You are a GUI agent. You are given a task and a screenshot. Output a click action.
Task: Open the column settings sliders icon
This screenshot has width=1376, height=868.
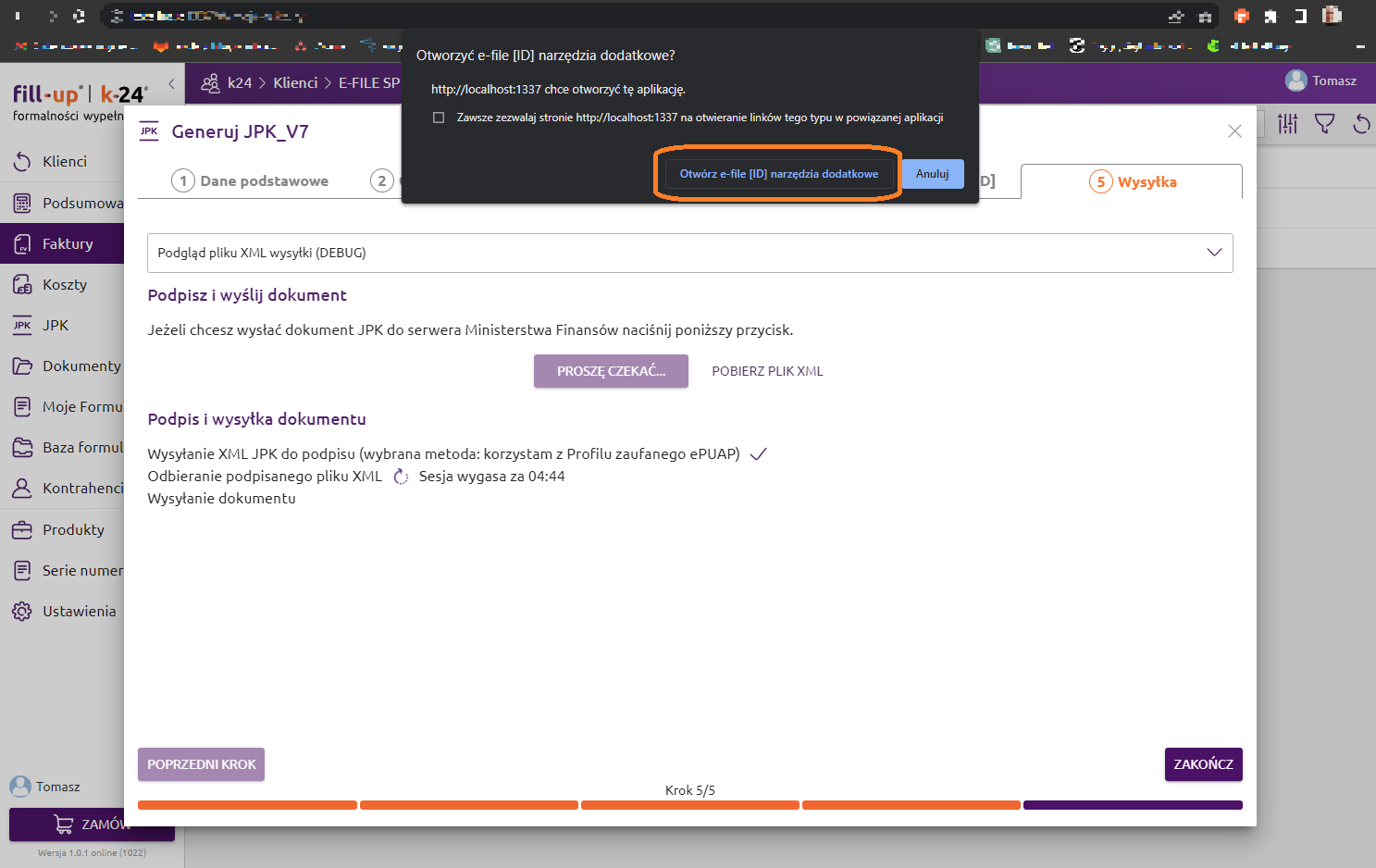(x=1288, y=124)
